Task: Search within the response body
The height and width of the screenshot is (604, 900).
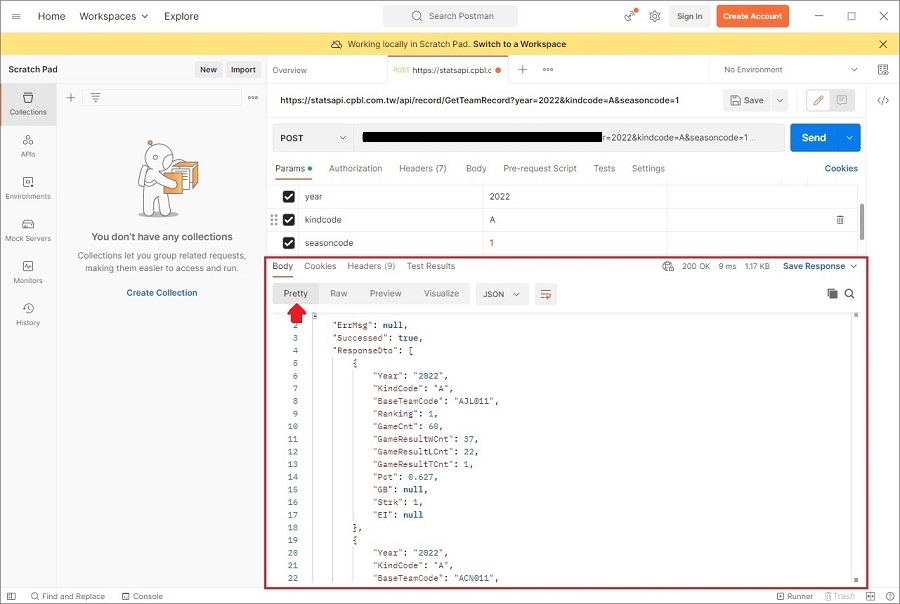Action: (849, 294)
